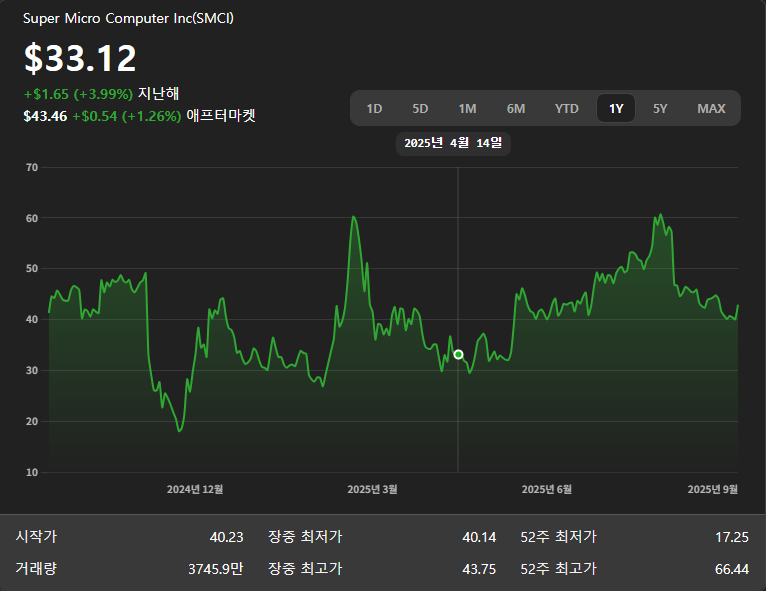
Task: Click the 43.75 intraday high value
Action: 479,569
